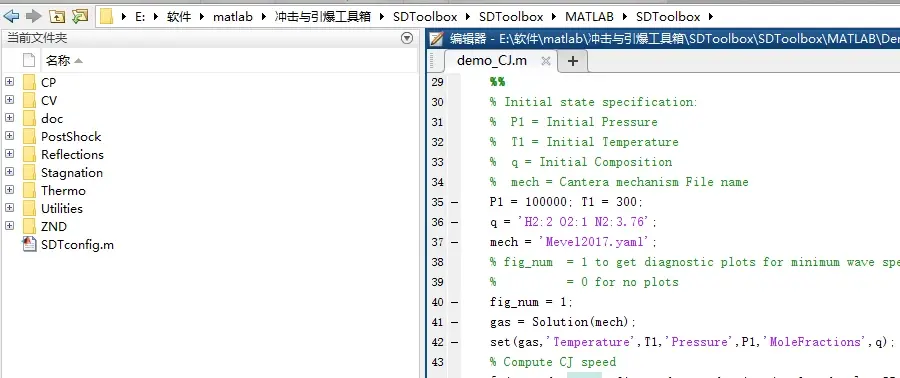
Task: Click MATLAB segment in address path
Action: coord(589,17)
